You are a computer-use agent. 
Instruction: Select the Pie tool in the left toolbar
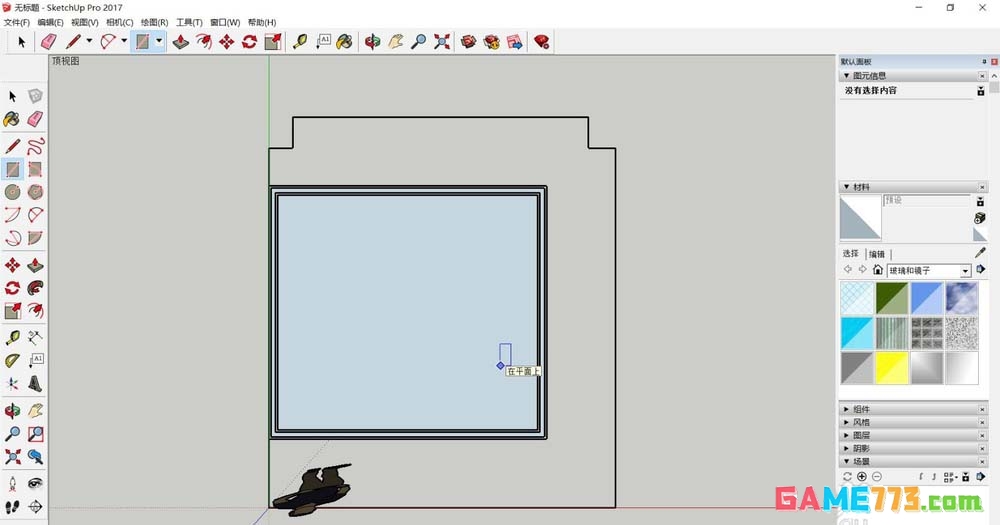pyautogui.click(x=36, y=238)
